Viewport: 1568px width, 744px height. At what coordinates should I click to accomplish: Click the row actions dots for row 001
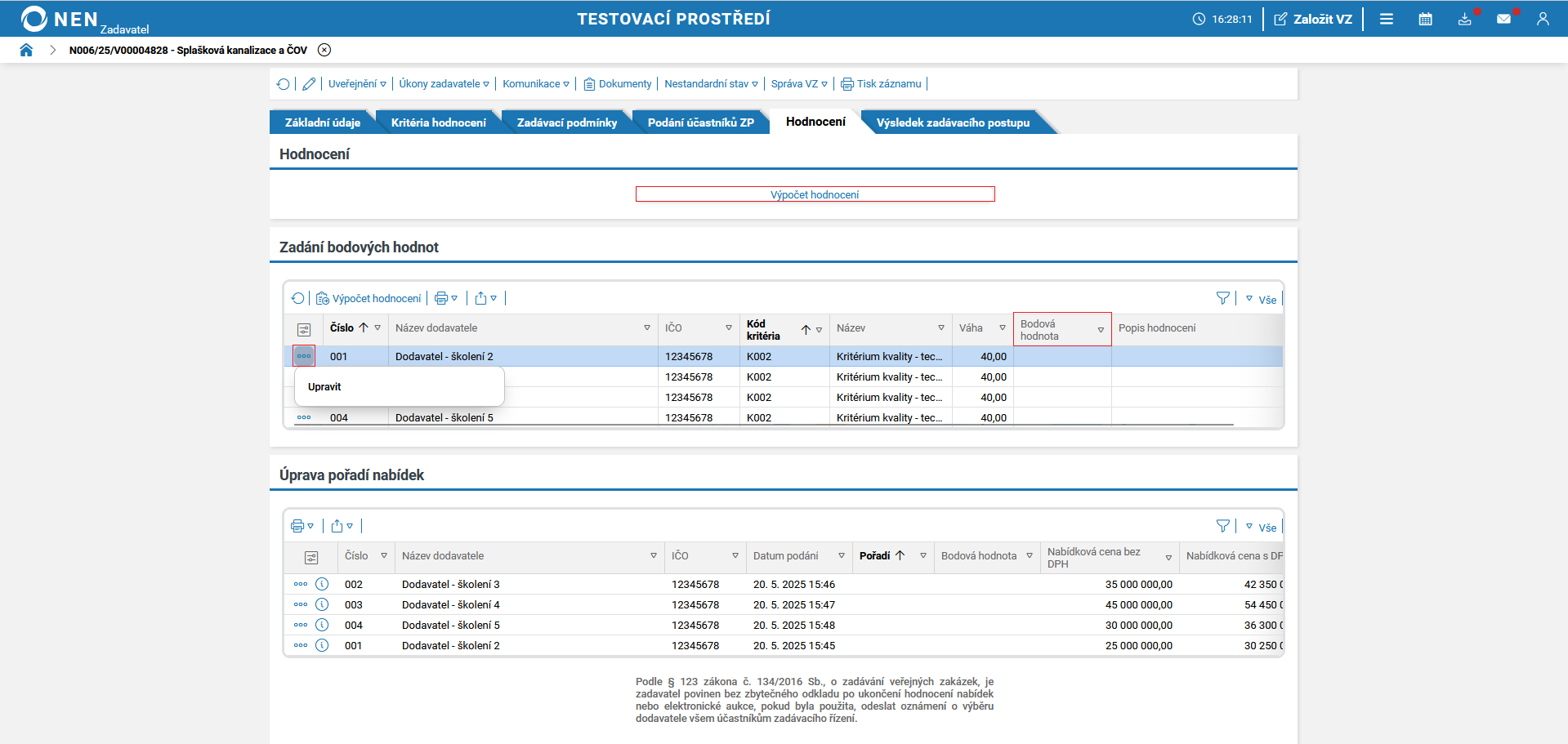[304, 356]
